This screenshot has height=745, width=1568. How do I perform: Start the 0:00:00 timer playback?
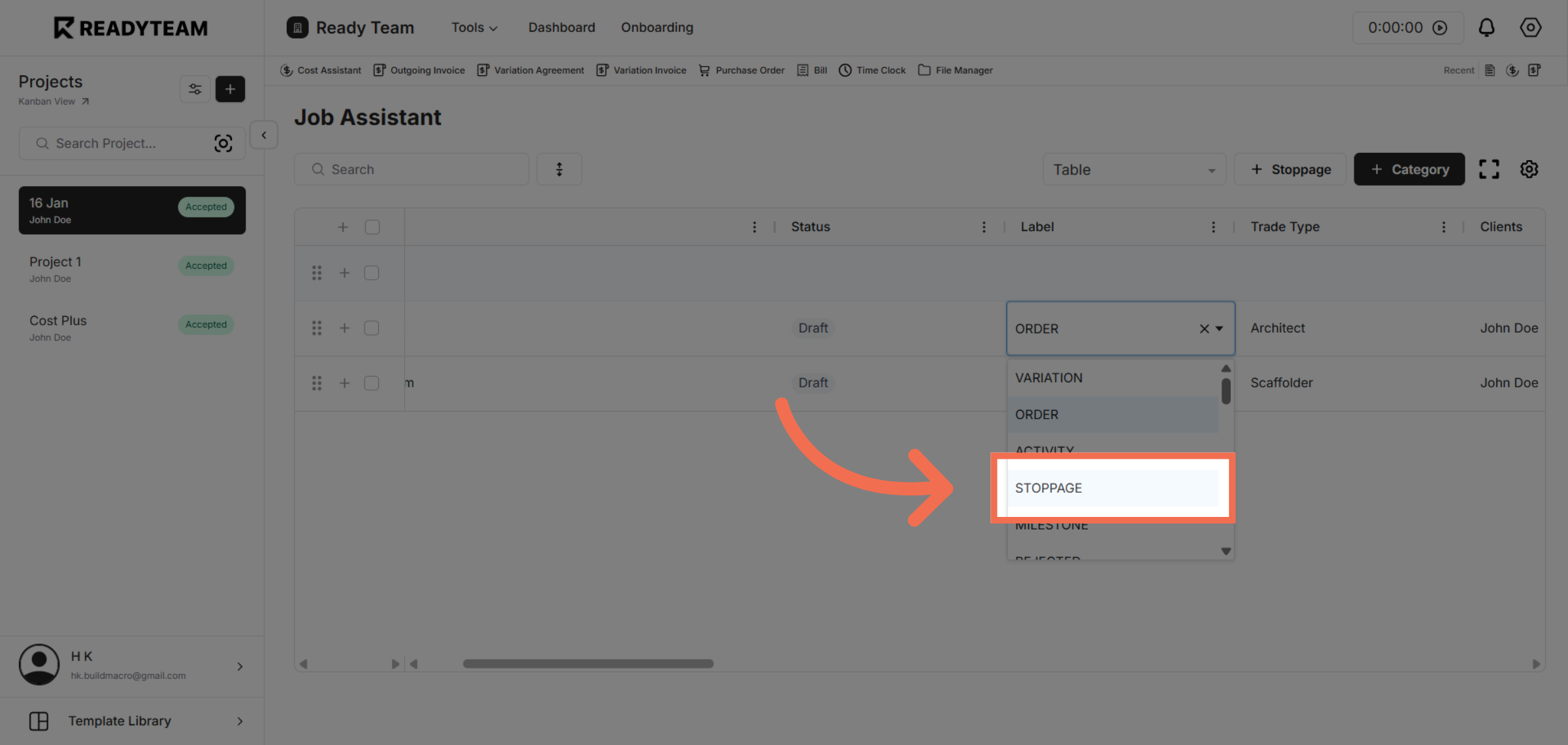[1441, 27]
